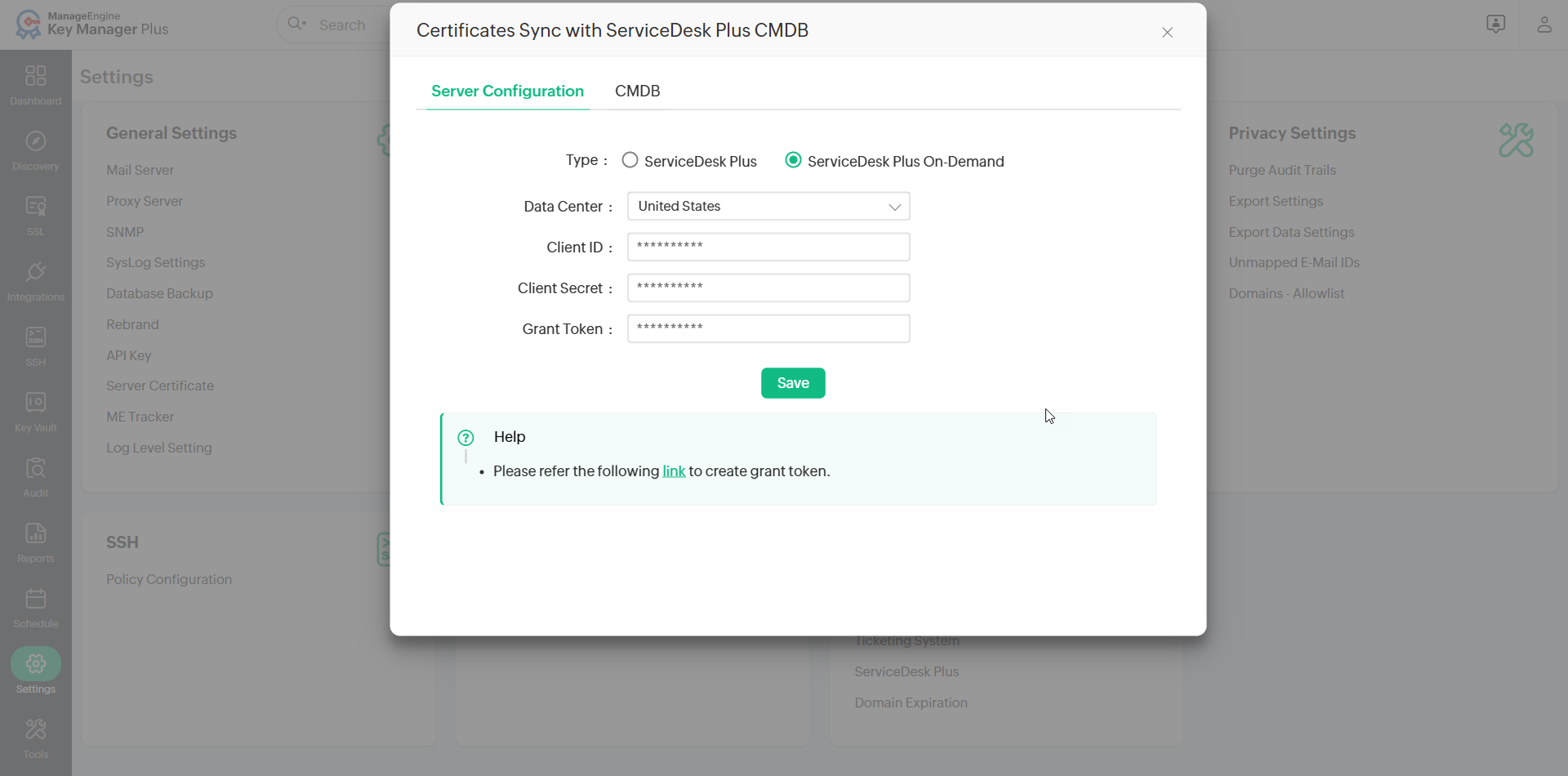Open the Discovery sidebar icon
The width and height of the screenshot is (1568, 776).
36,141
